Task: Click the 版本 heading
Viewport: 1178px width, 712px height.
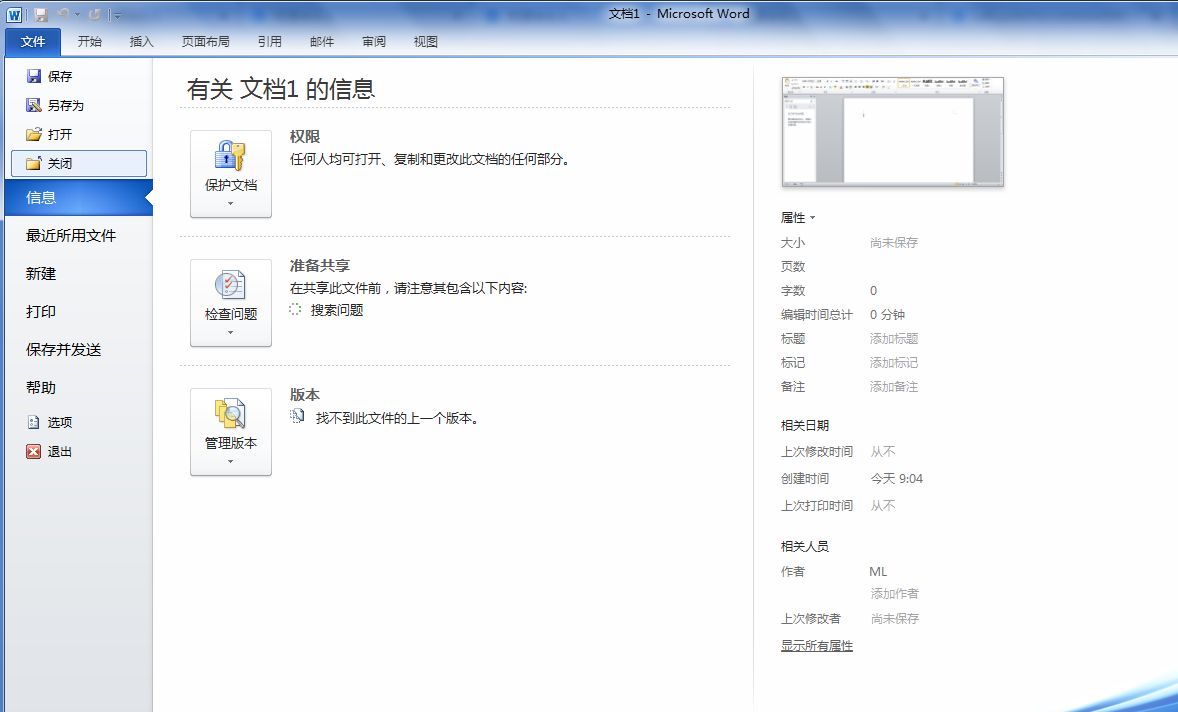Action: (x=305, y=395)
